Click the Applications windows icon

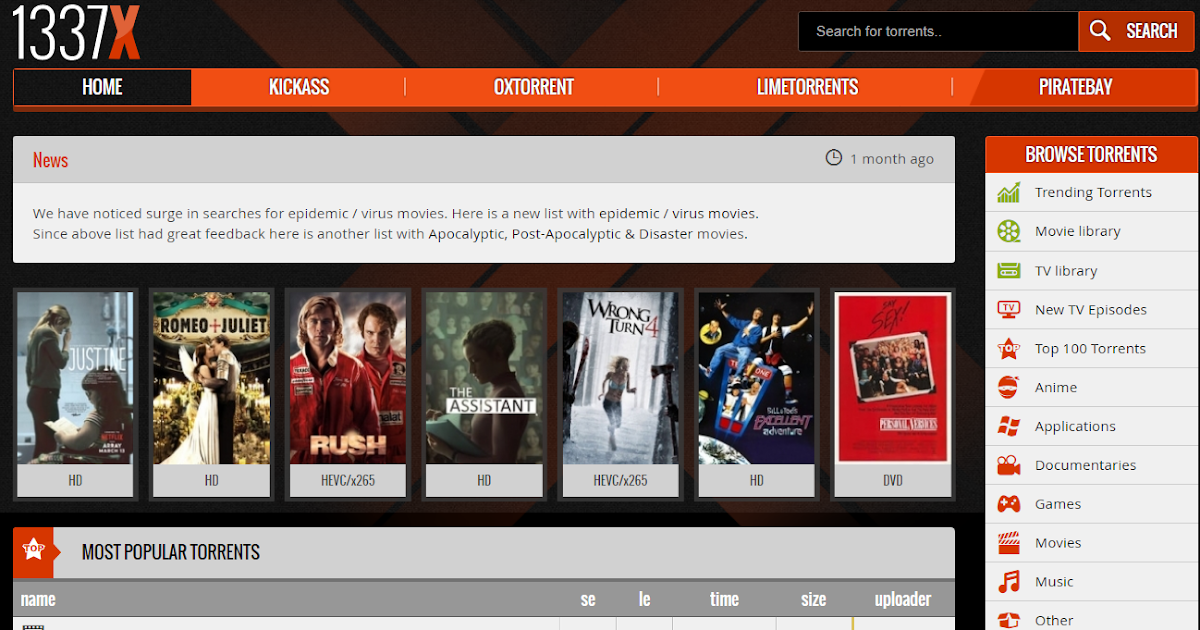pyautogui.click(x=1009, y=426)
